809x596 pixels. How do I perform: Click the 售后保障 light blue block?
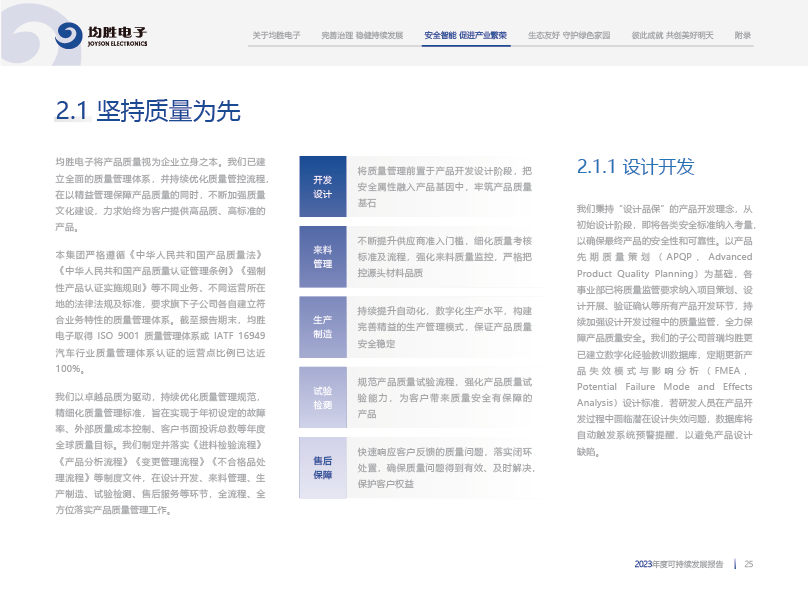(322, 468)
